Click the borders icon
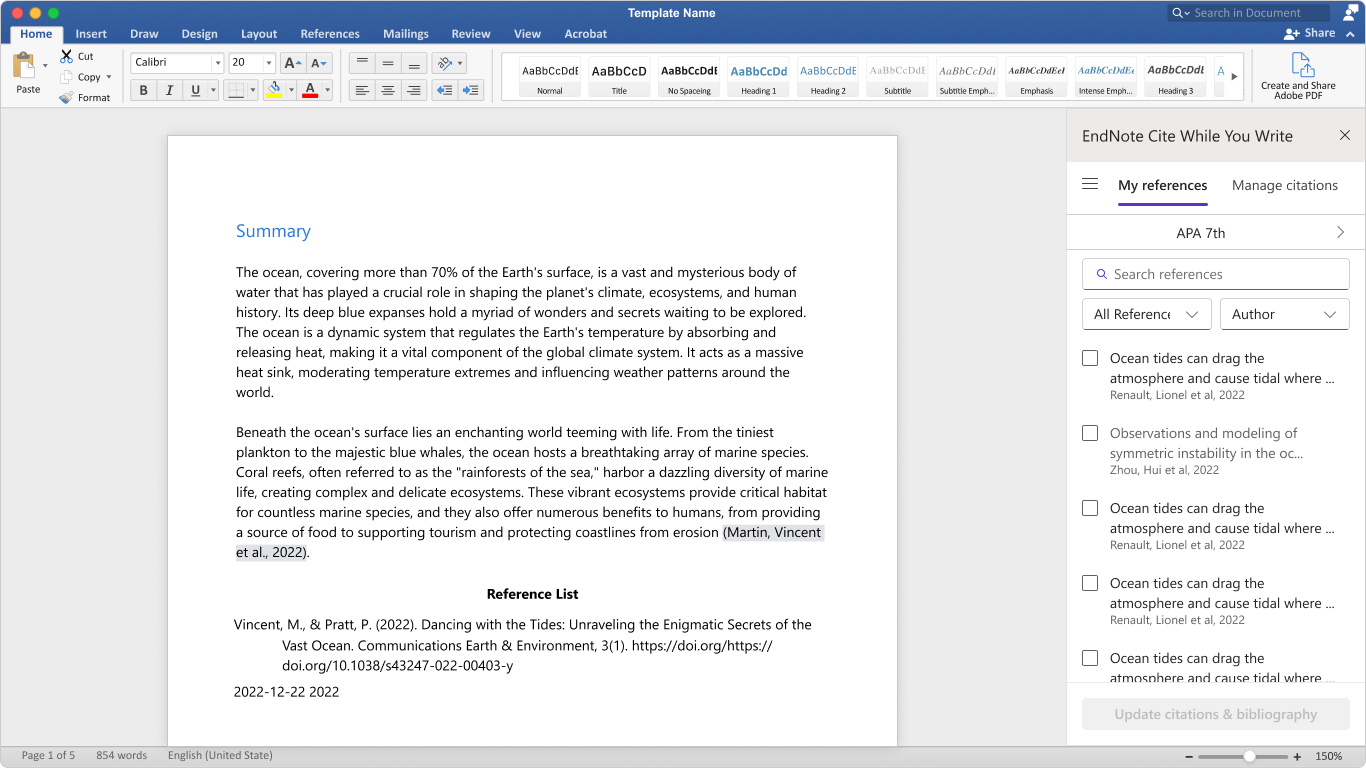 click(x=236, y=90)
